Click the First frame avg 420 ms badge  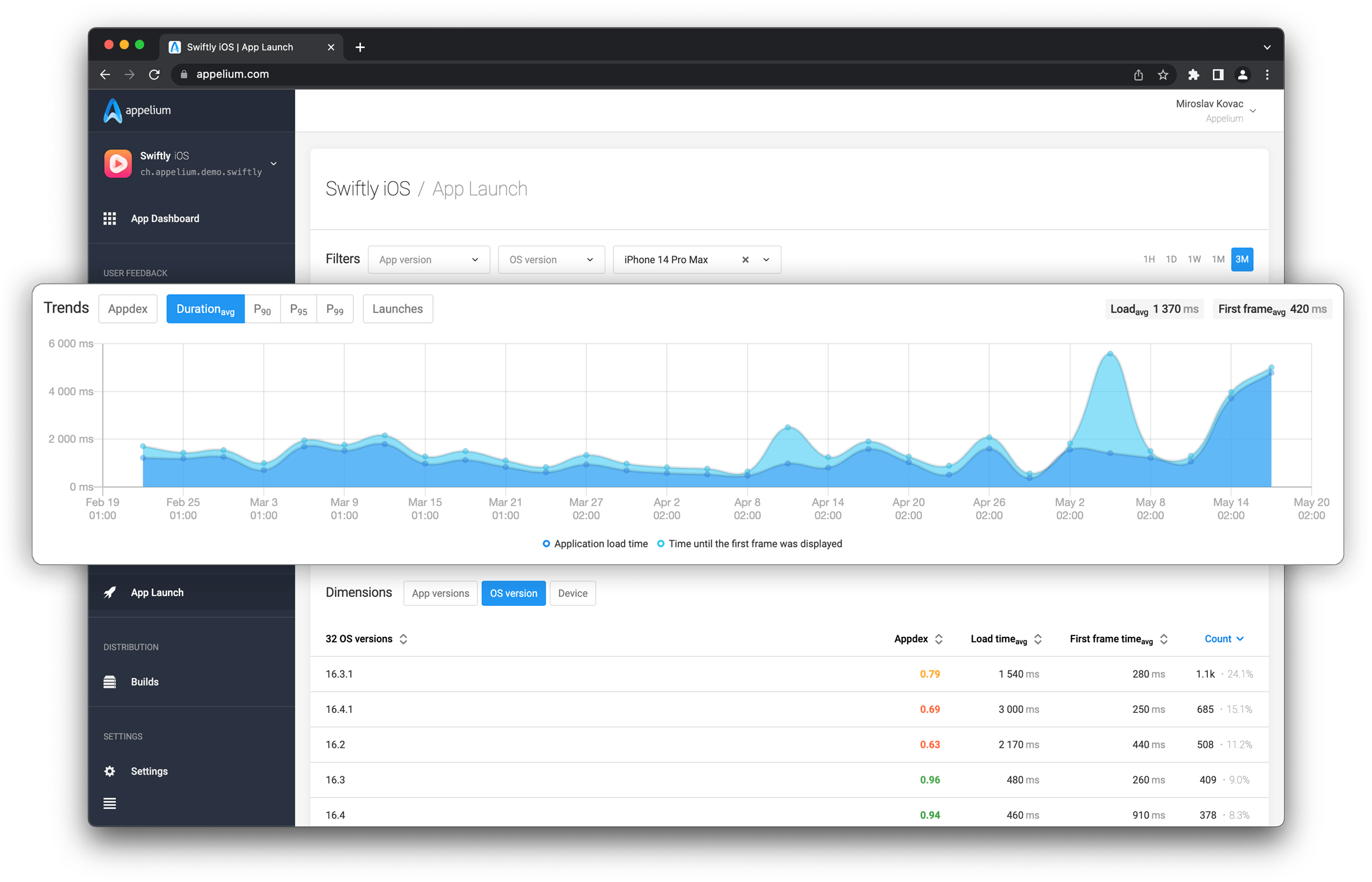[x=1272, y=309]
